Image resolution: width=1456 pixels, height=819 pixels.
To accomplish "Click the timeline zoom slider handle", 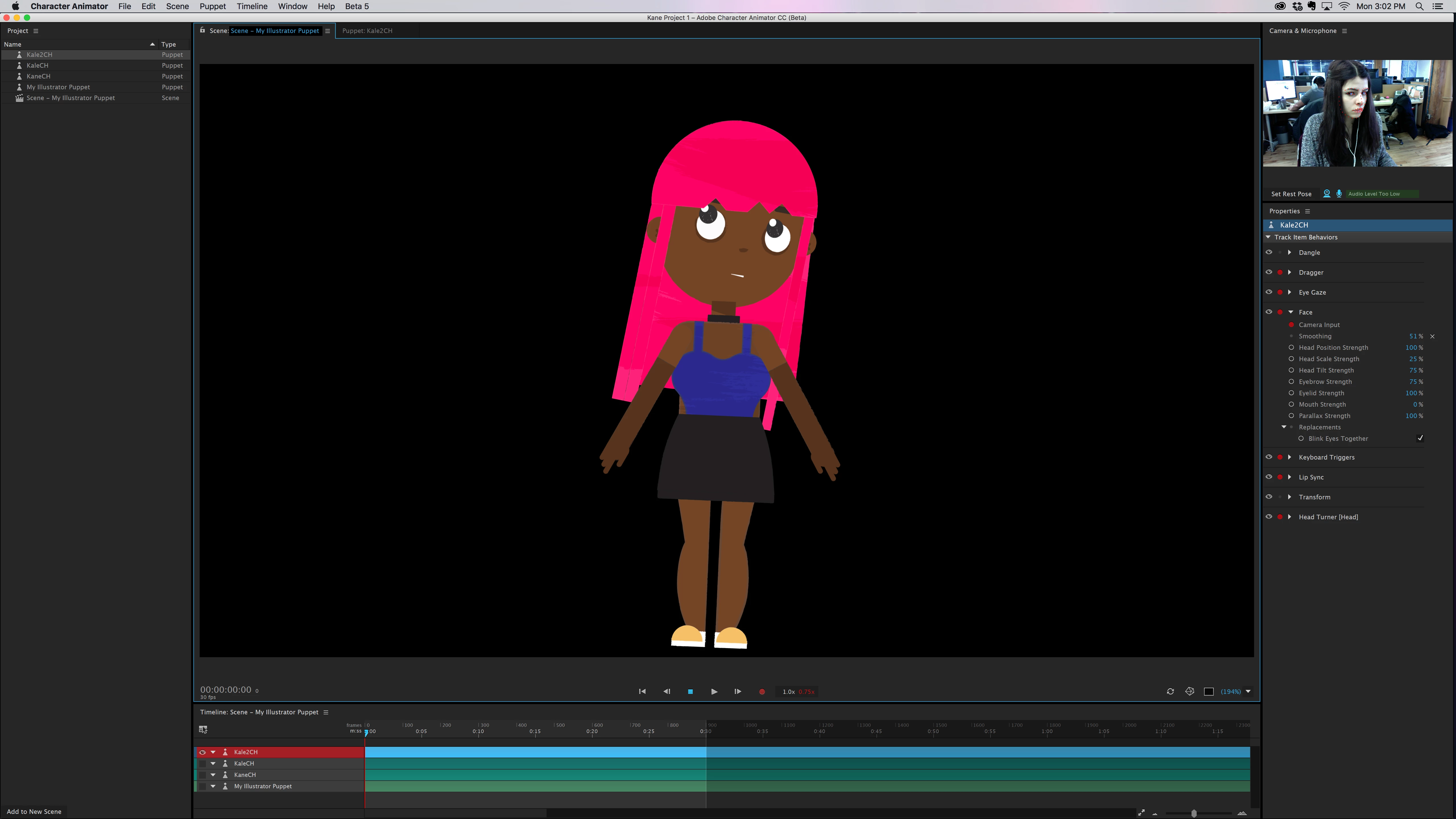I will point(1194,813).
